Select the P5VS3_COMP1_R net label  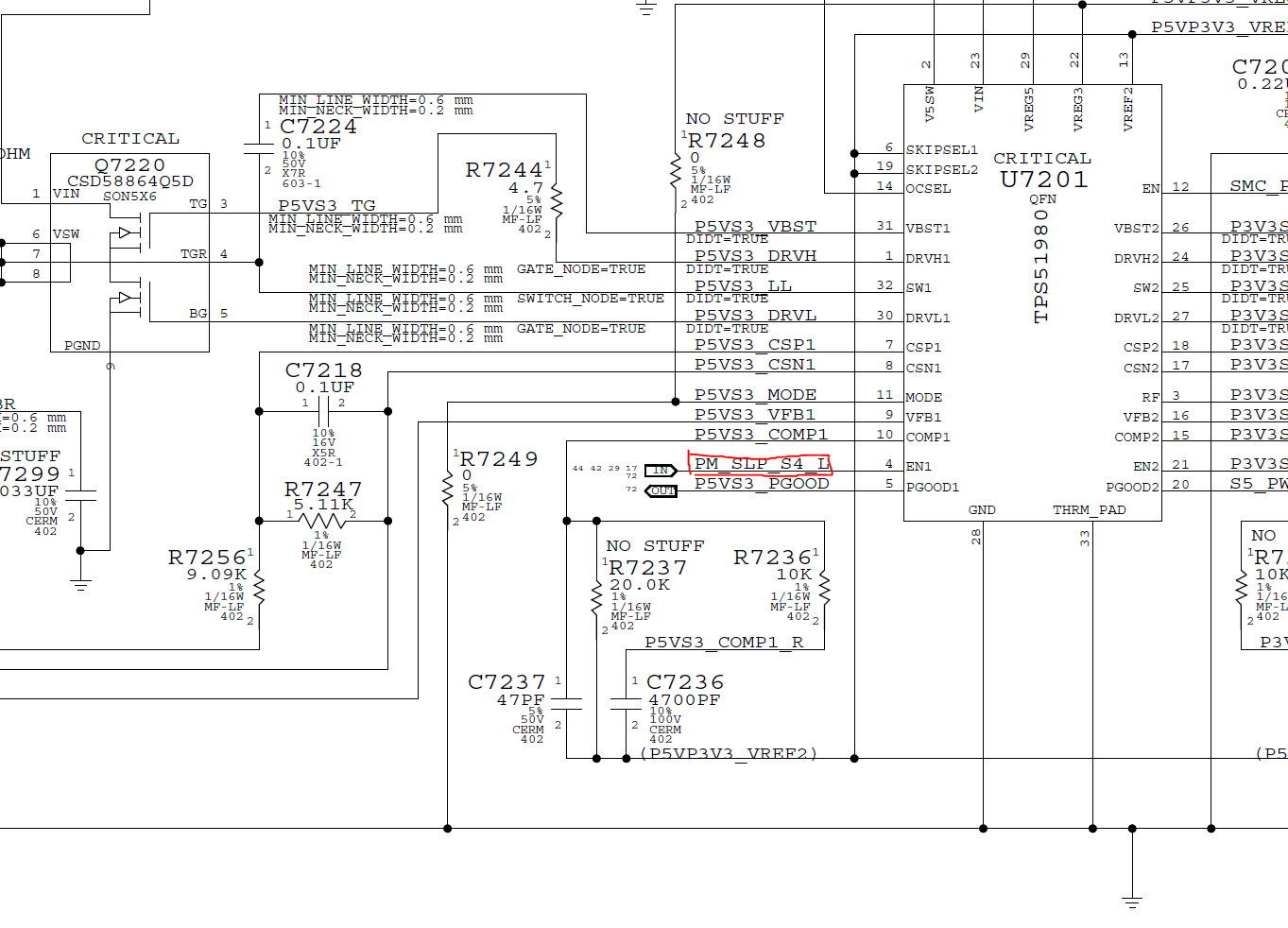click(x=724, y=643)
